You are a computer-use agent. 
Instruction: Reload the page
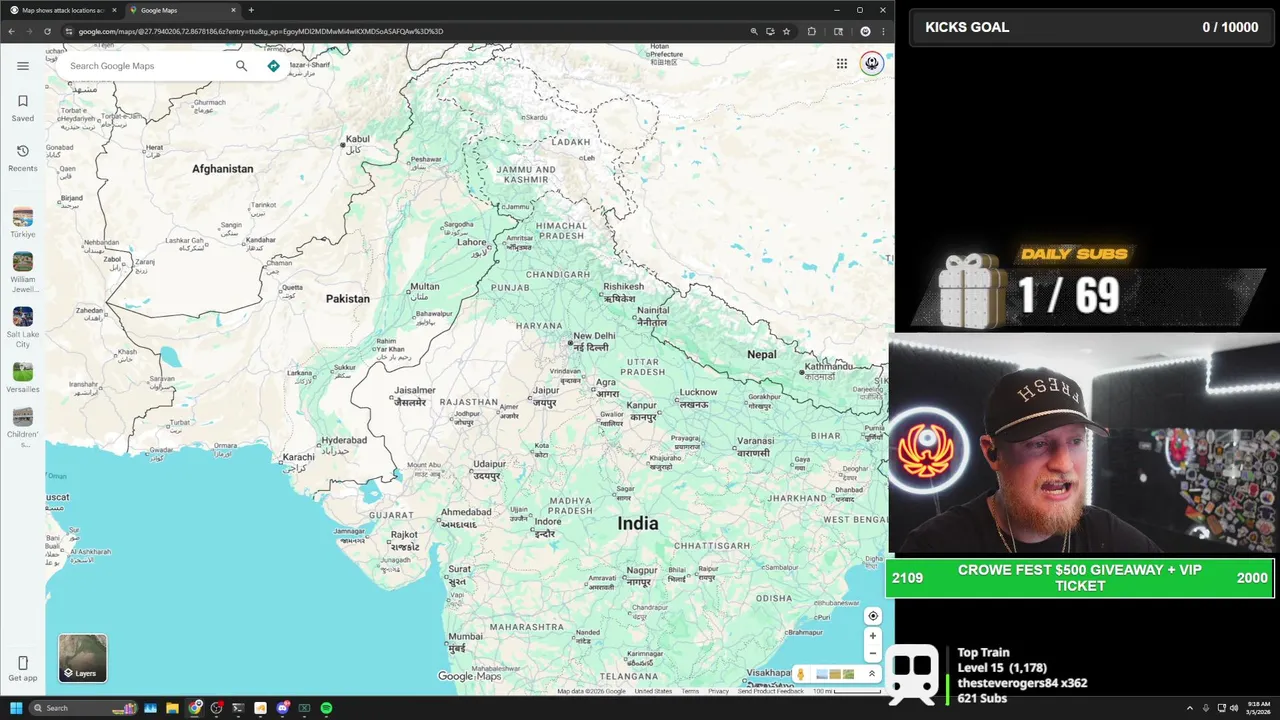pyautogui.click(x=46, y=31)
